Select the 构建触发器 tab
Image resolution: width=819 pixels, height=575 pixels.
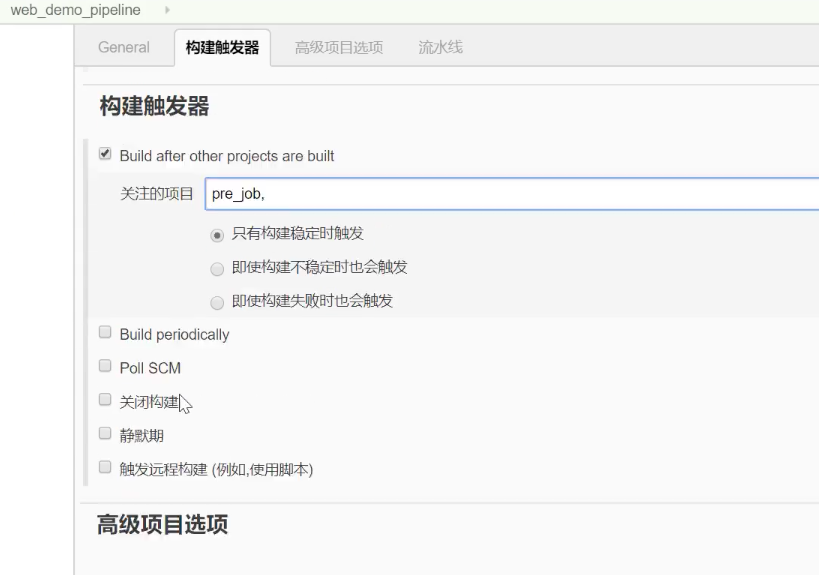pyautogui.click(x=223, y=48)
